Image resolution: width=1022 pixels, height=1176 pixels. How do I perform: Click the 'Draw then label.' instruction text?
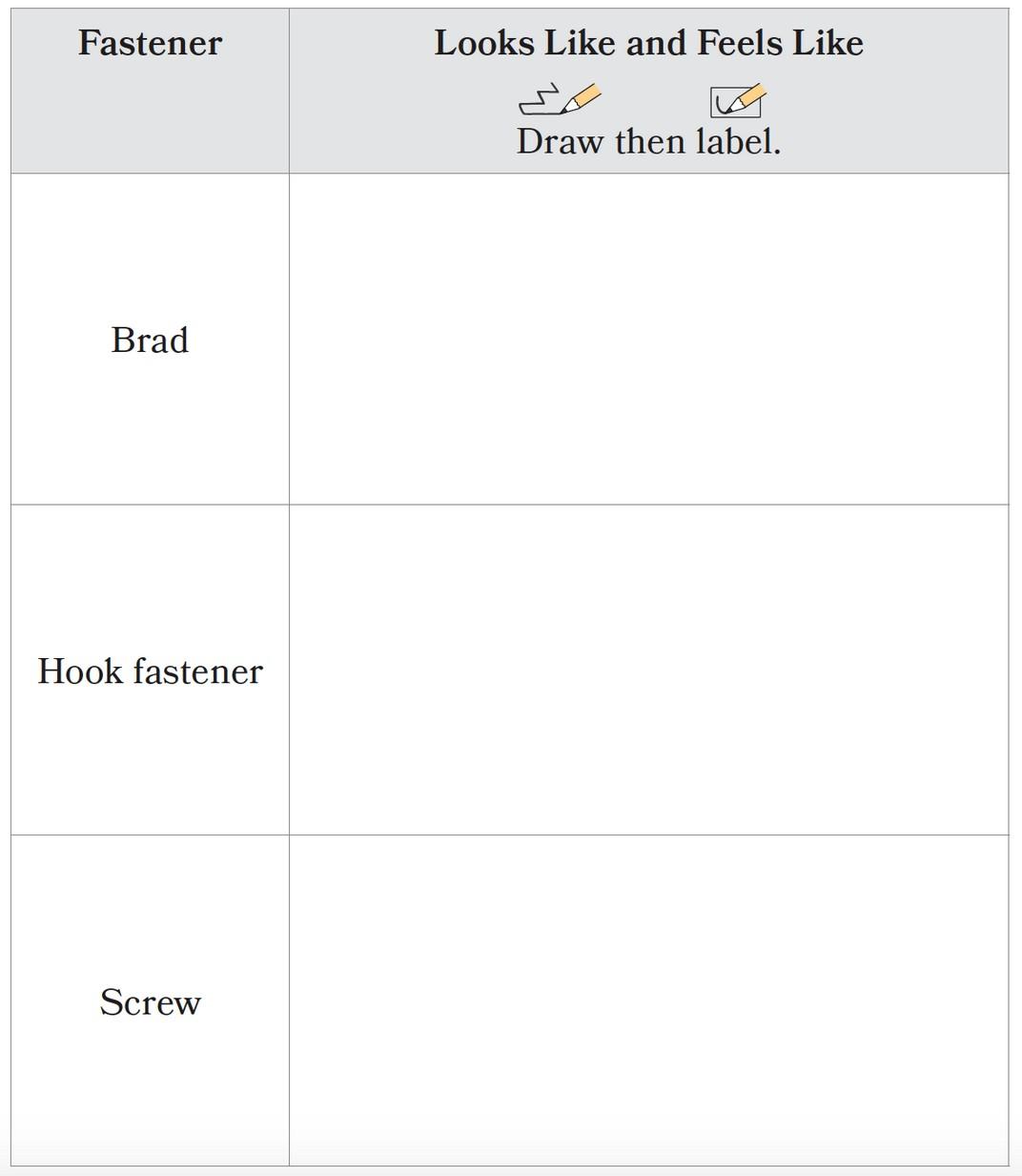coord(648,142)
